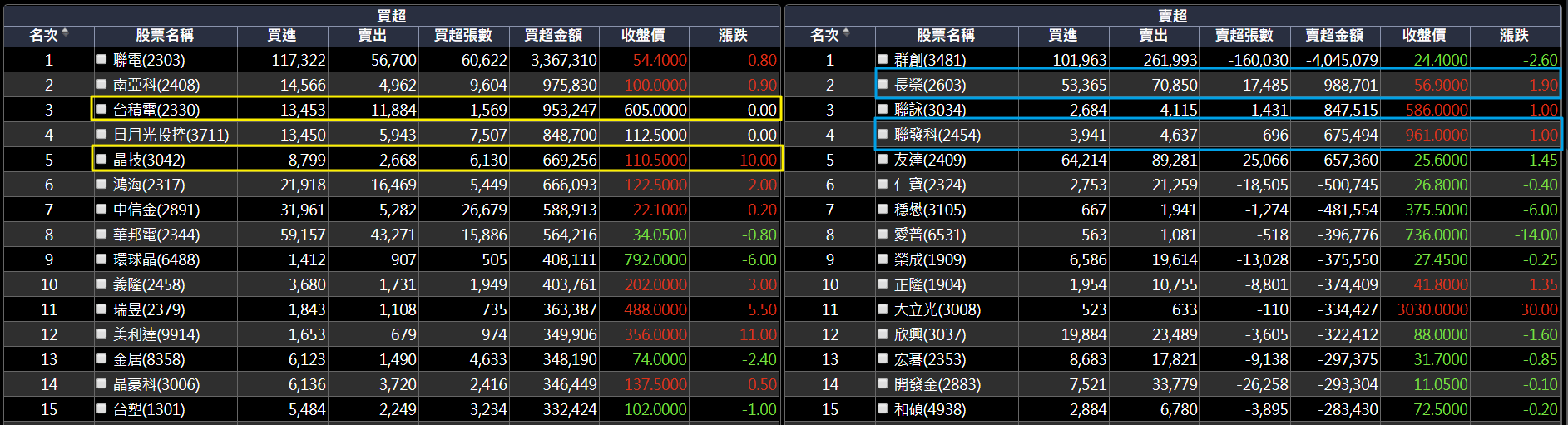Select closing price 605.0000
1568x425 pixels.
tap(655, 110)
